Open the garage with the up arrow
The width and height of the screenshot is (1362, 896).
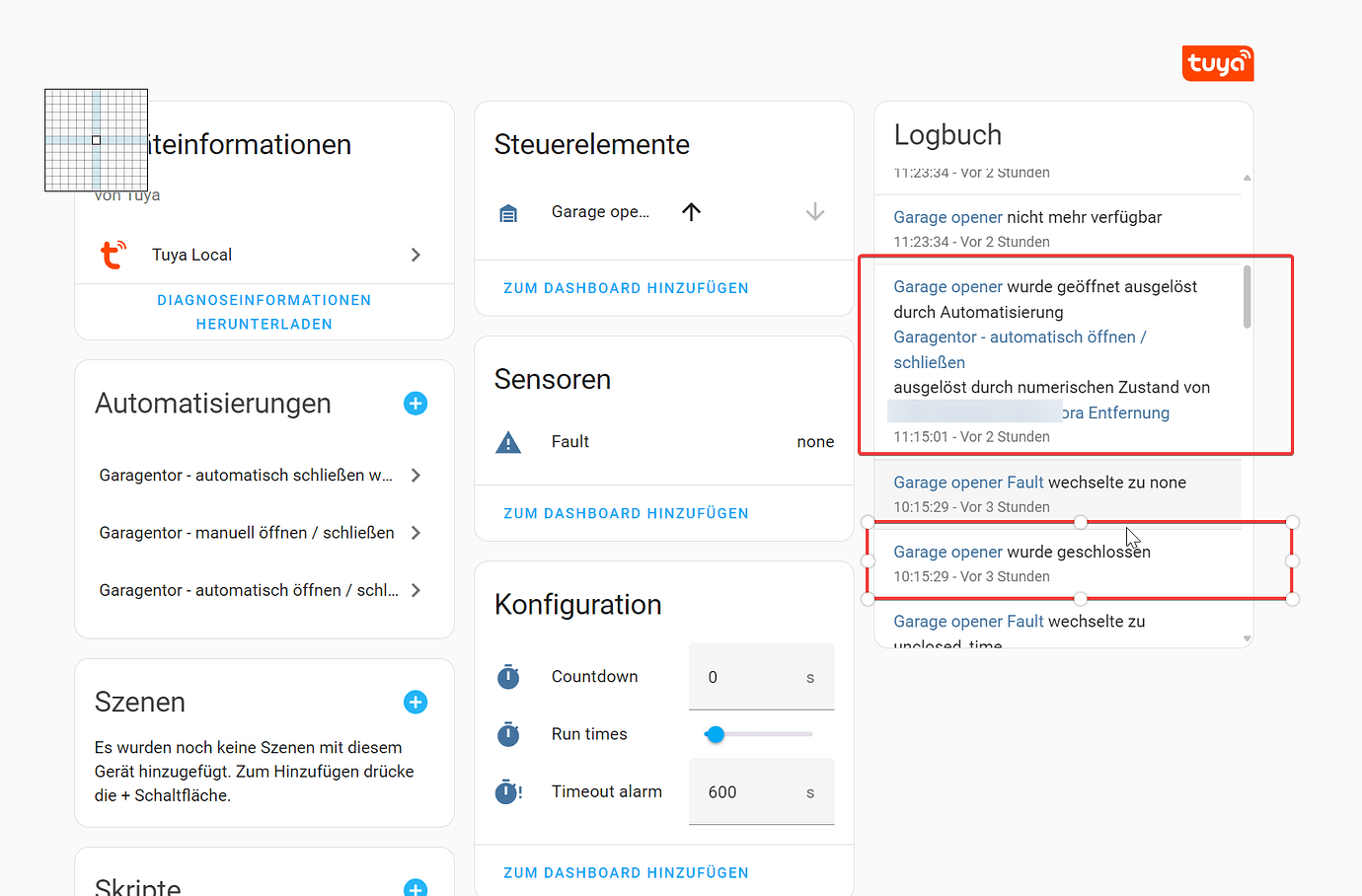click(x=691, y=211)
